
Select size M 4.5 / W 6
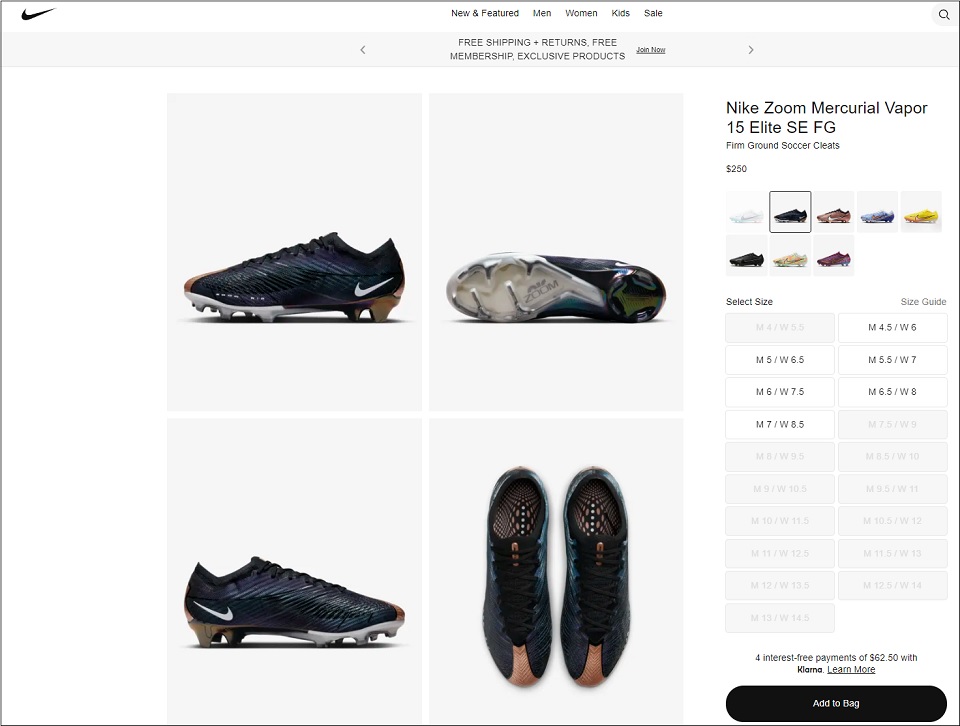pyautogui.click(x=893, y=327)
